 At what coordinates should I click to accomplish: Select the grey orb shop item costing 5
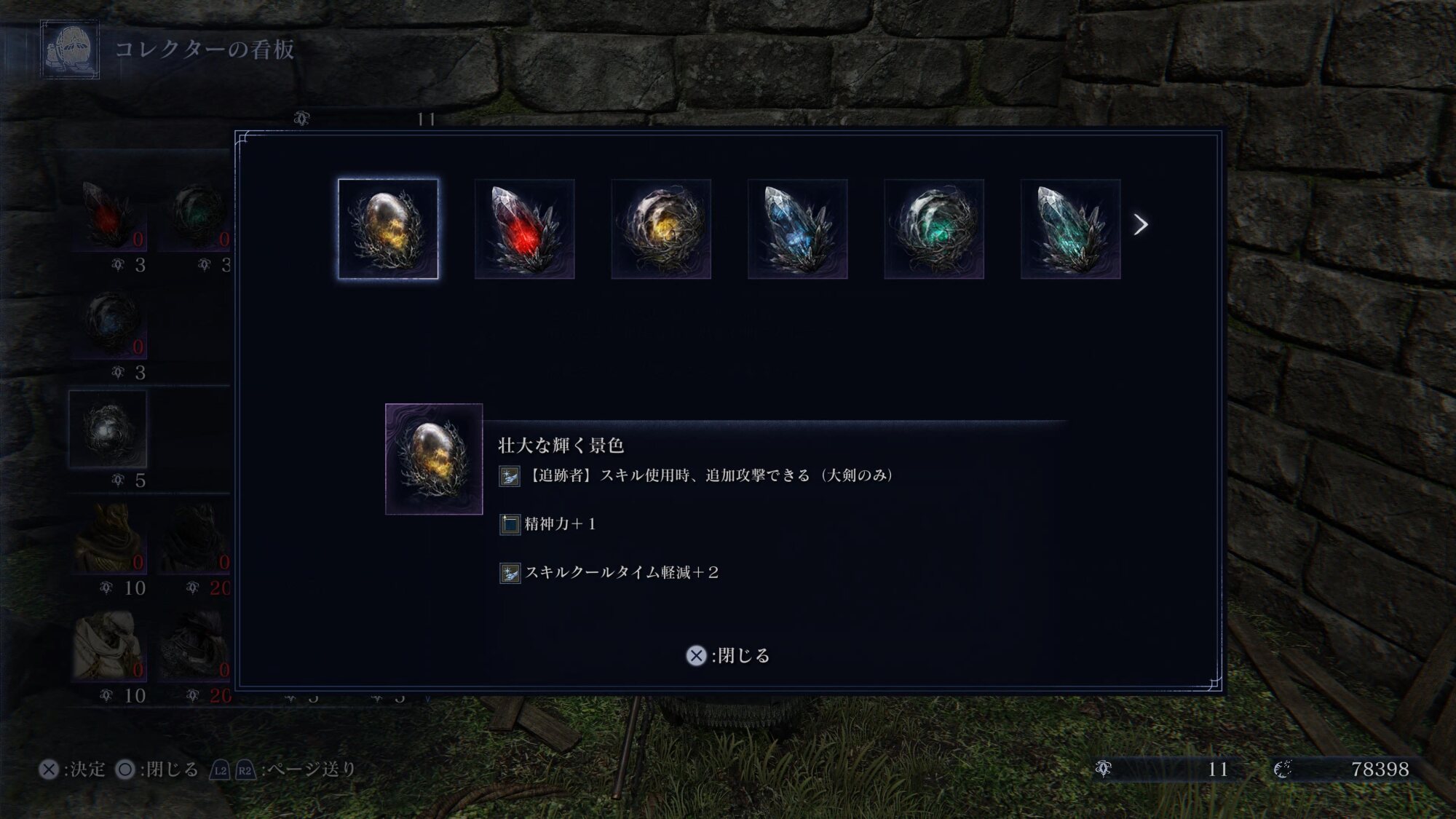[108, 429]
